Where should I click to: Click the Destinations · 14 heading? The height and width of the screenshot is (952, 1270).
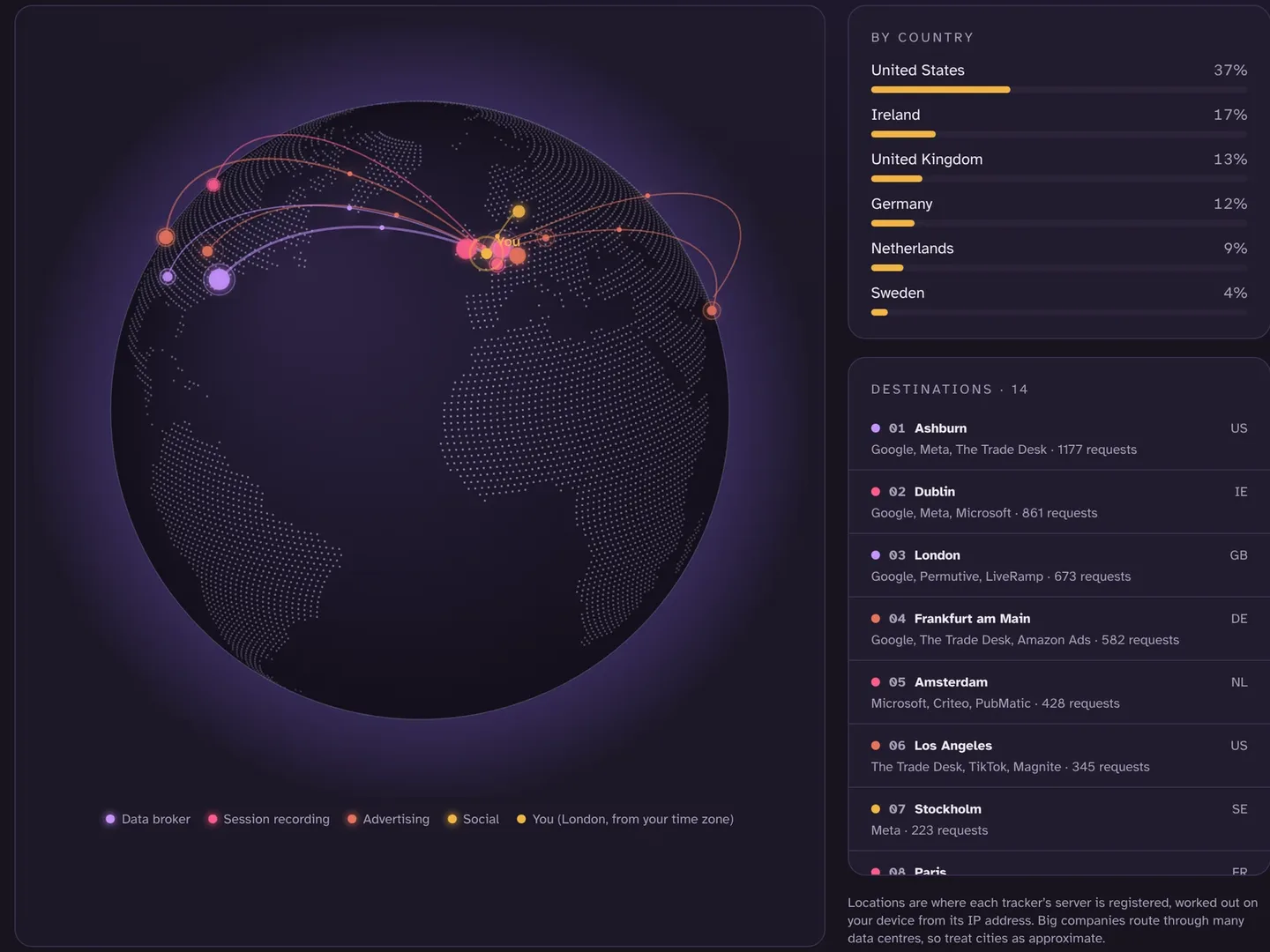(949, 390)
